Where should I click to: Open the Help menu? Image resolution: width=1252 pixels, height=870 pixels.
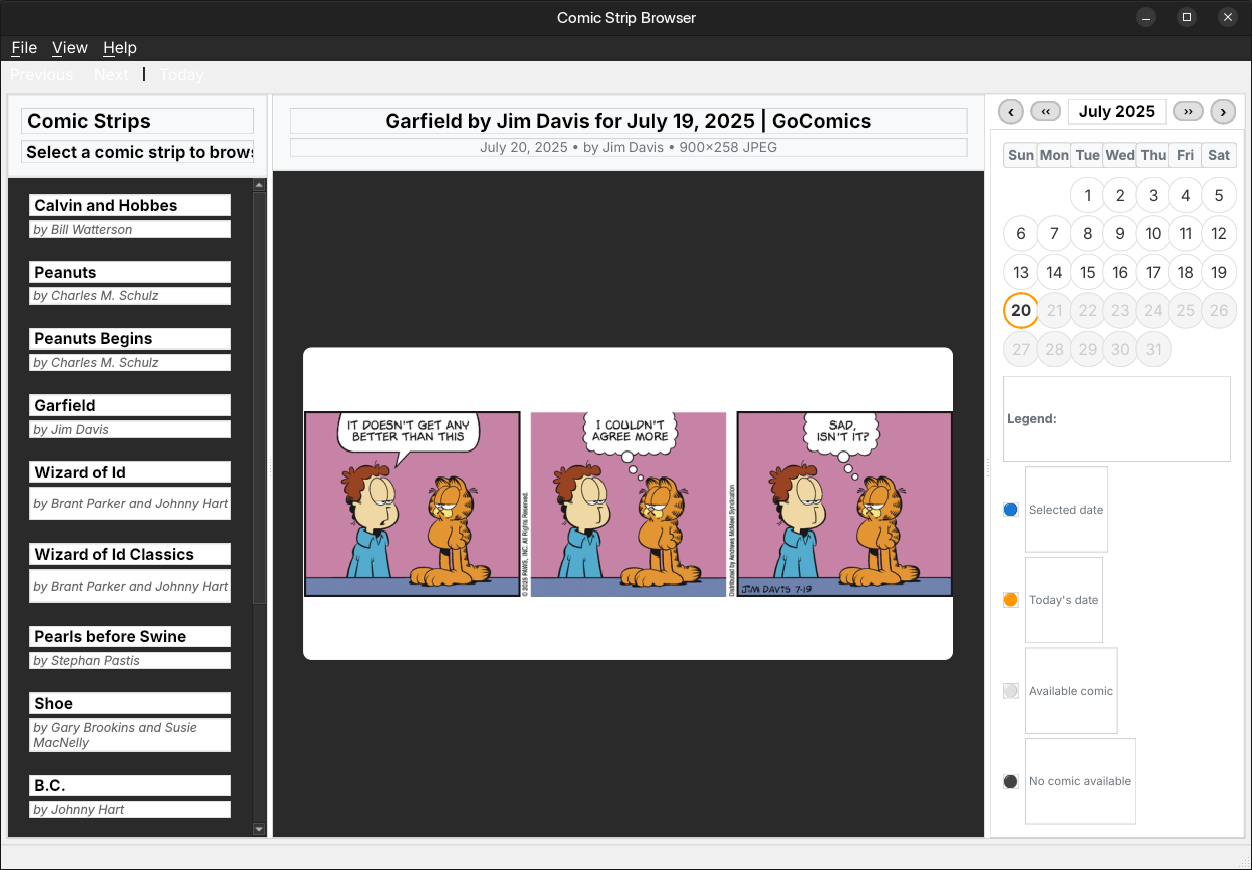tap(120, 48)
